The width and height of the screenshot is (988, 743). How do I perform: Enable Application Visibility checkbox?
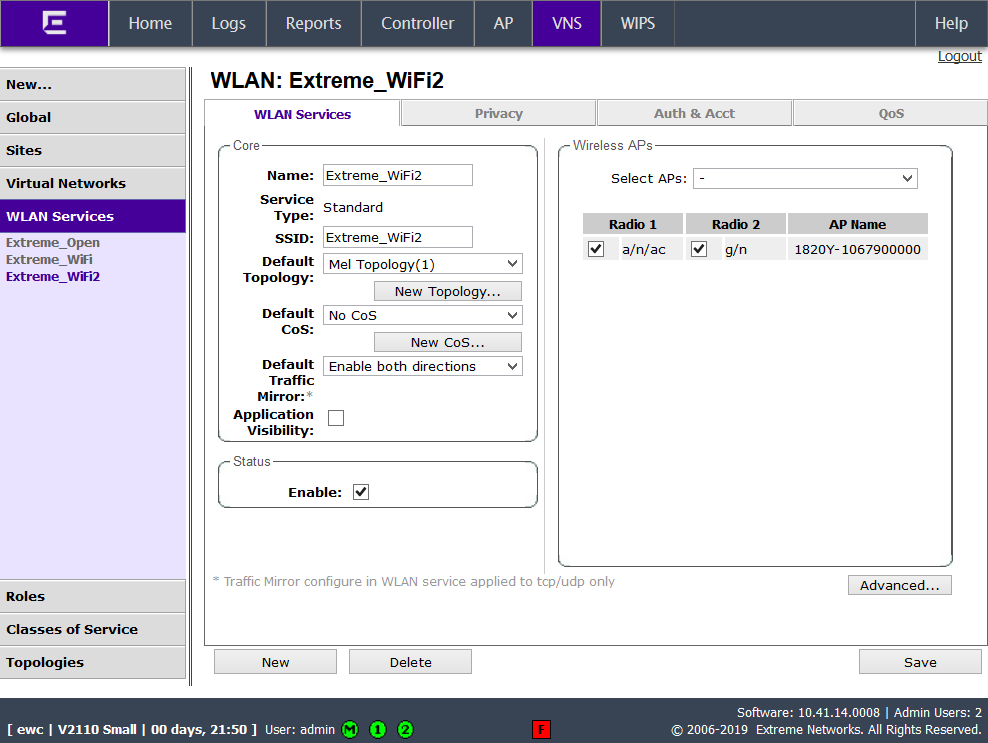pyautogui.click(x=336, y=418)
